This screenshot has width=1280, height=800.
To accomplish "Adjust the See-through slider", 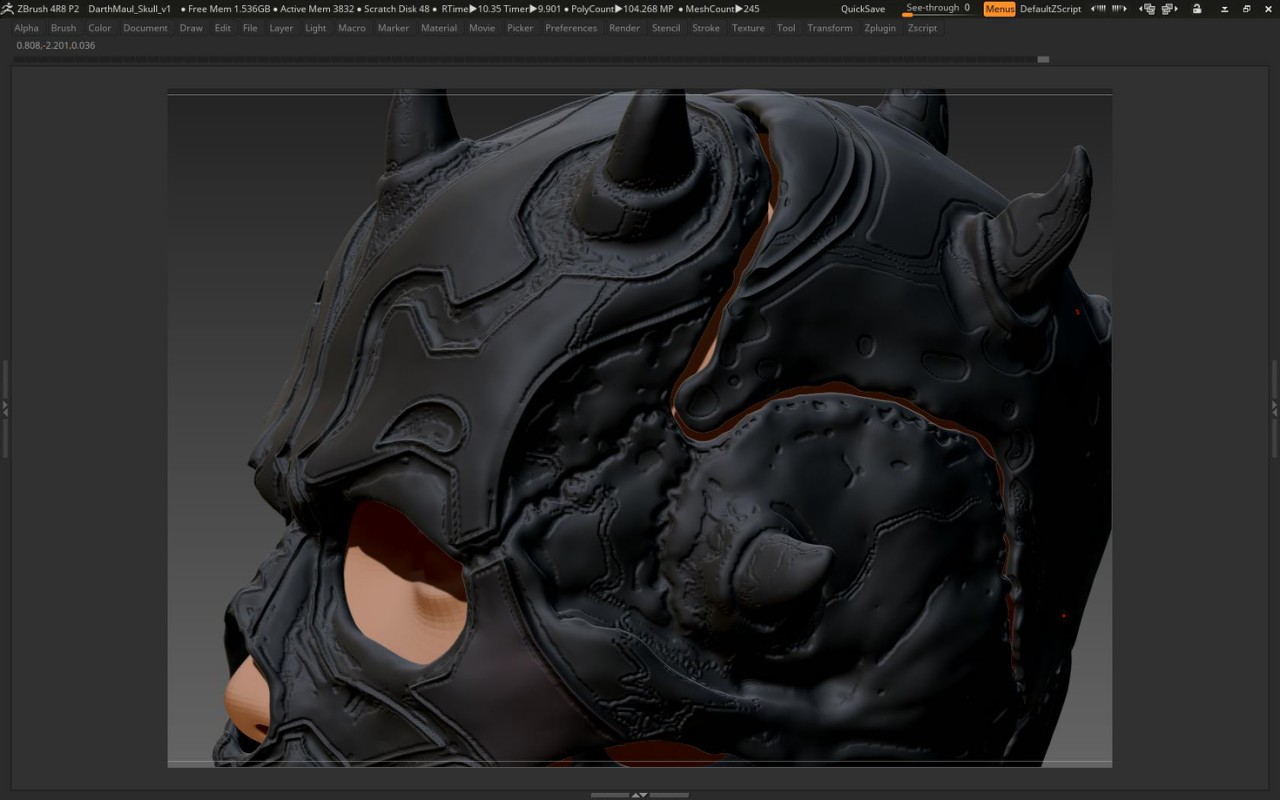I will [939, 9].
